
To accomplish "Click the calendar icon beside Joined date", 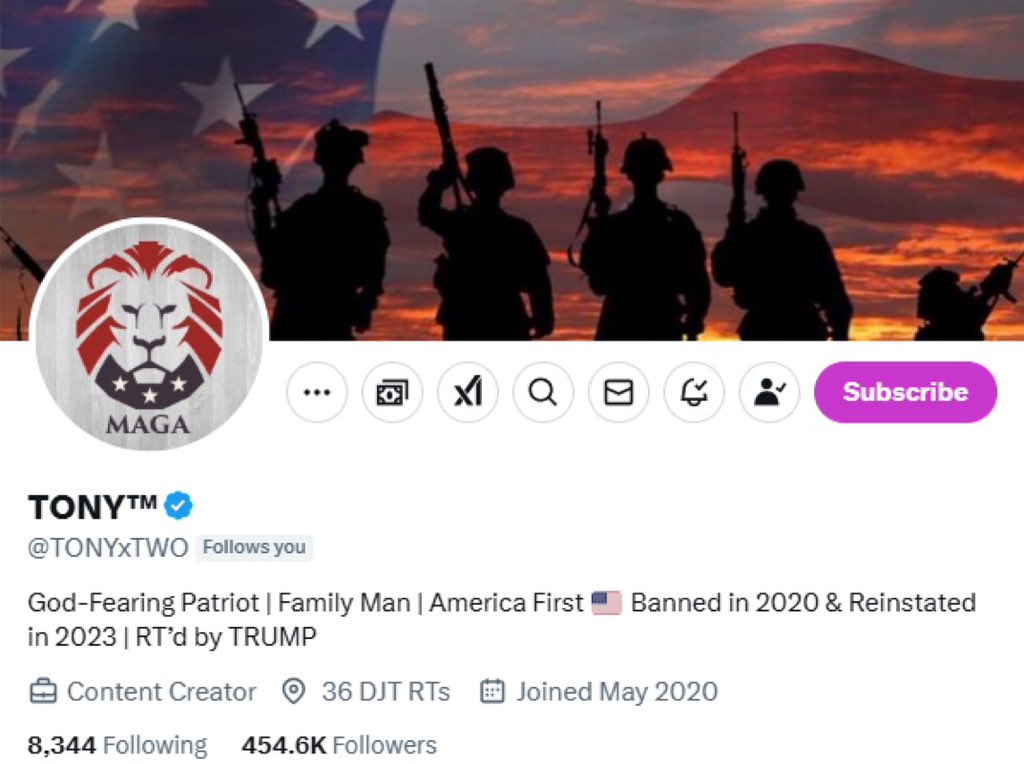I will click(x=492, y=692).
